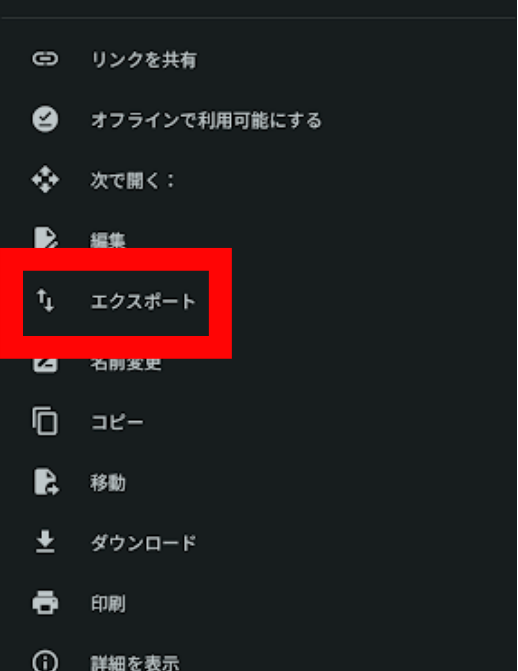This screenshot has height=671, width=518.
Task: Click the document pencil 編集 icon
Action: [45, 238]
